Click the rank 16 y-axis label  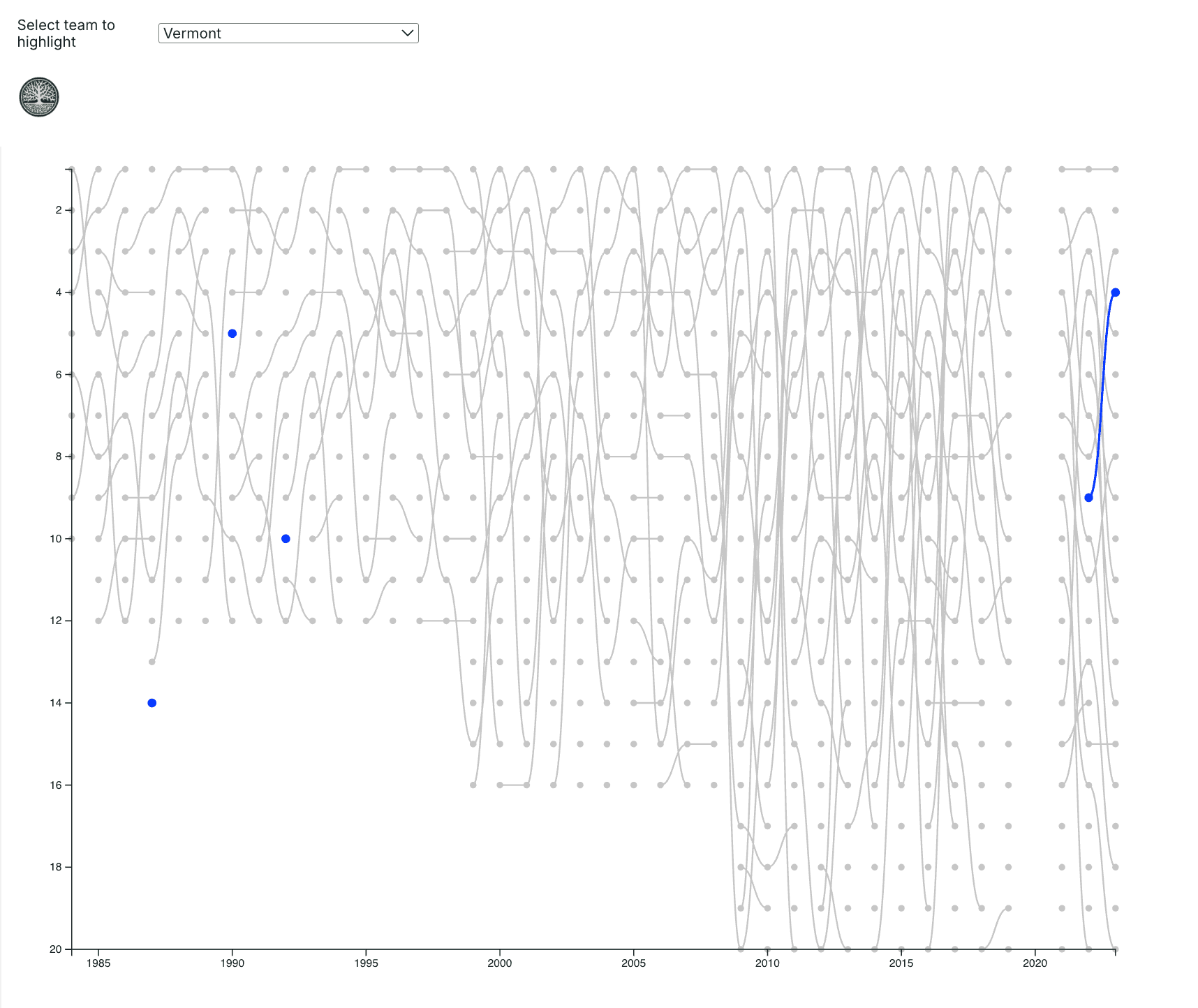56,785
